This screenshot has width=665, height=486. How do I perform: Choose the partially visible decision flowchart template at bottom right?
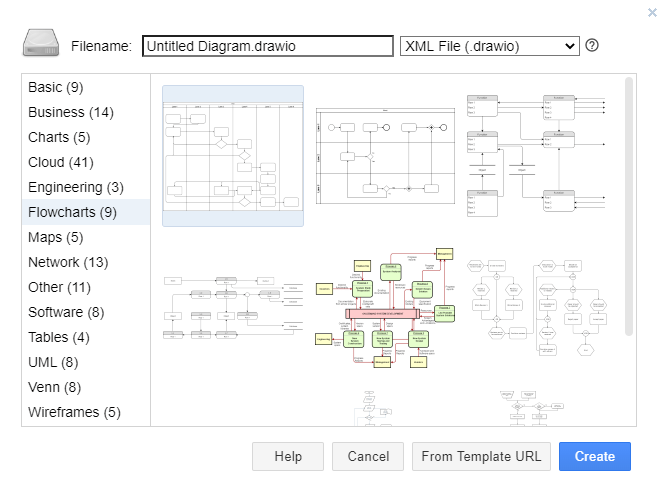532,408
